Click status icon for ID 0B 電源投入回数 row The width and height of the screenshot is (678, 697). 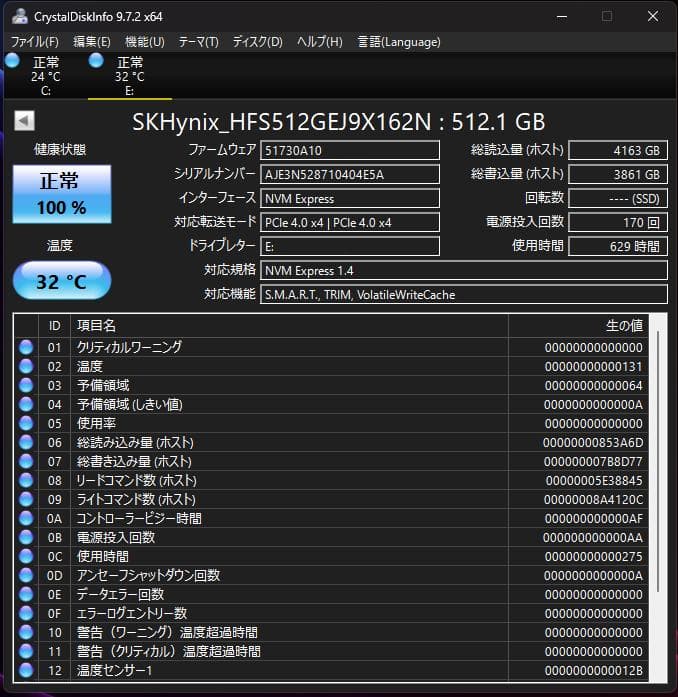pos(26,537)
